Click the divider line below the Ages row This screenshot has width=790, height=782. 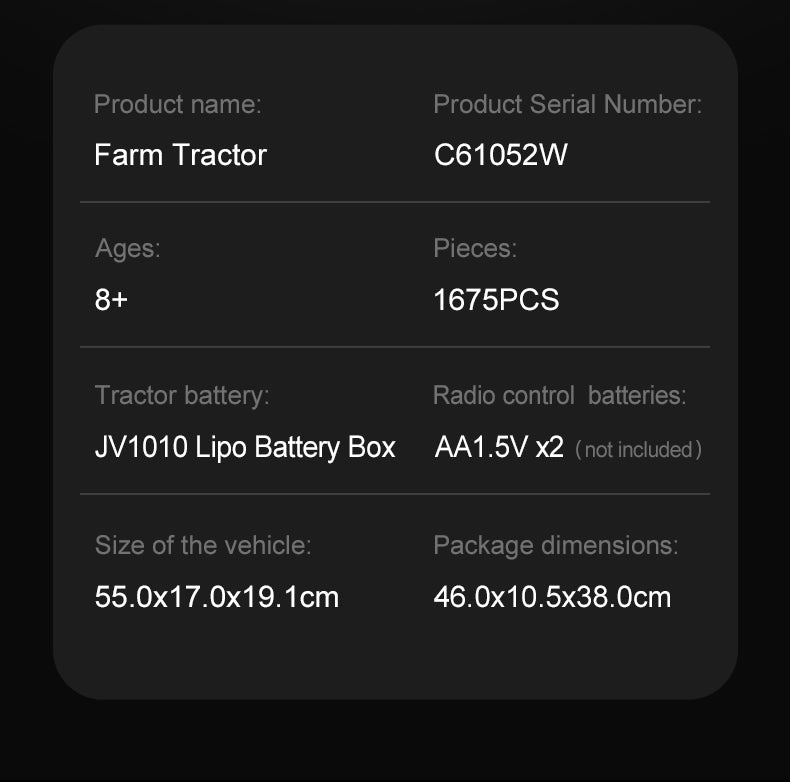pyautogui.click(x=395, y=347)
